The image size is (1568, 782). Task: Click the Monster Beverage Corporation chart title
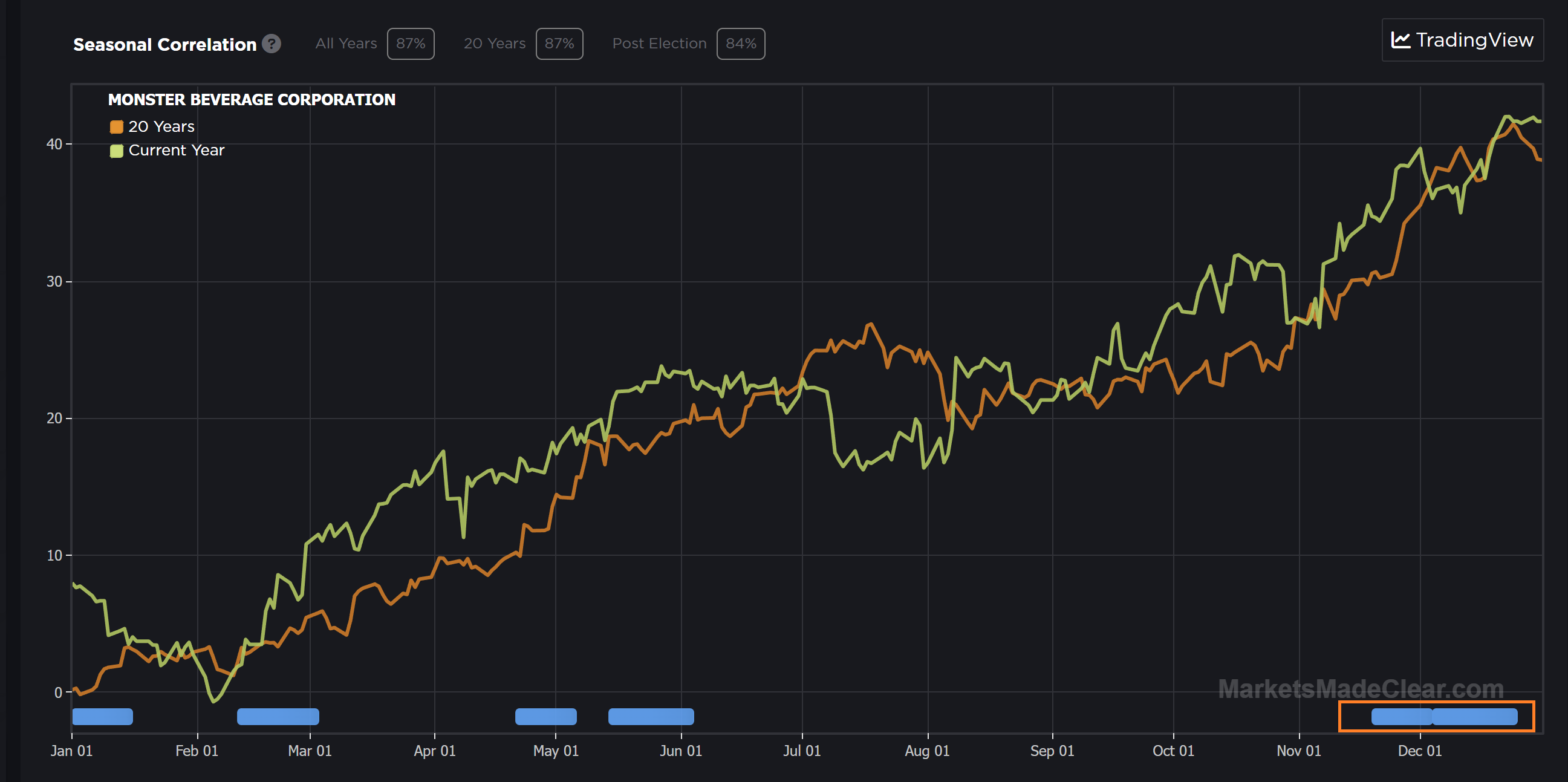(x=252, y=100)
